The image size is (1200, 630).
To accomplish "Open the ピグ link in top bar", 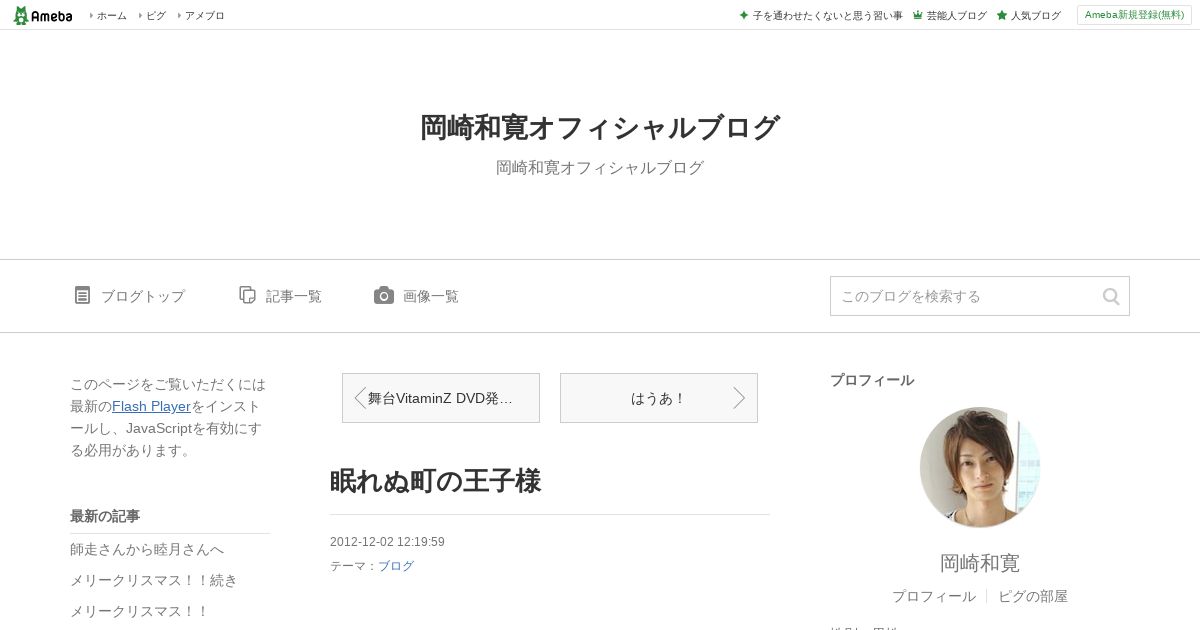I will [156, 16].
